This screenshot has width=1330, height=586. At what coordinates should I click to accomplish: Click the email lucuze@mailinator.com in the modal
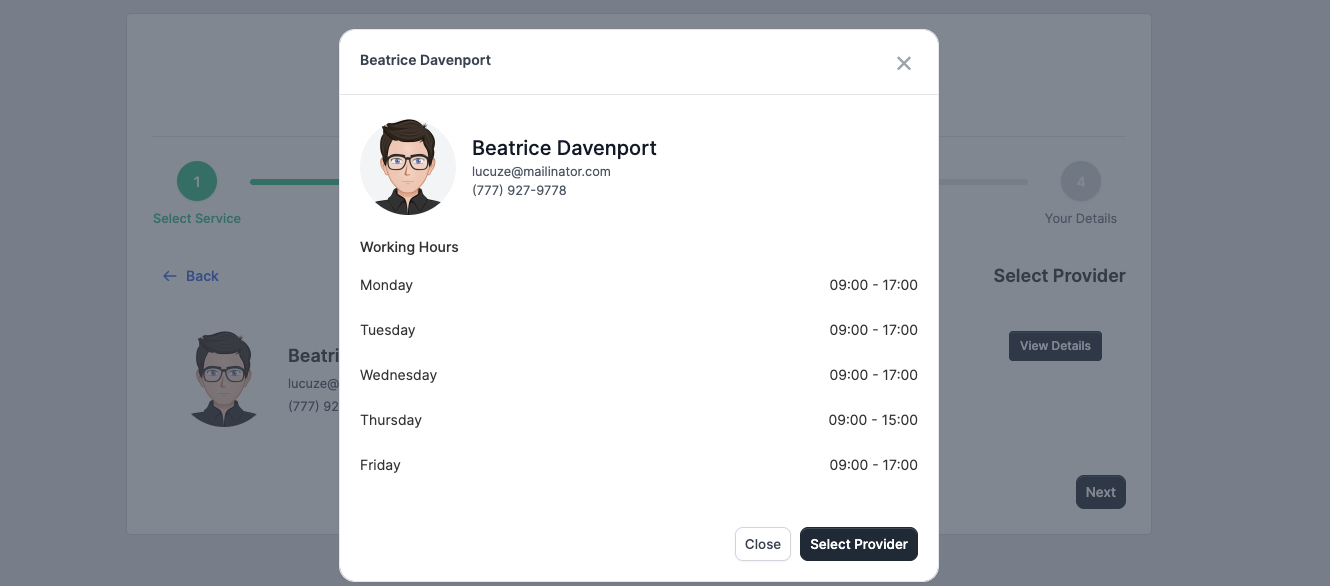(x=541, y=171)
